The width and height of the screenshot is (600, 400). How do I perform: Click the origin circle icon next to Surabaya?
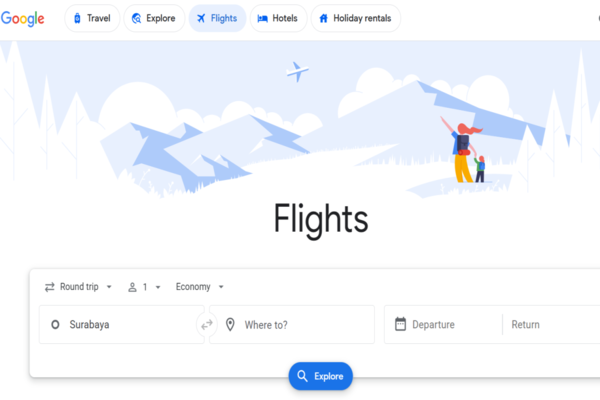click(55, 325)
